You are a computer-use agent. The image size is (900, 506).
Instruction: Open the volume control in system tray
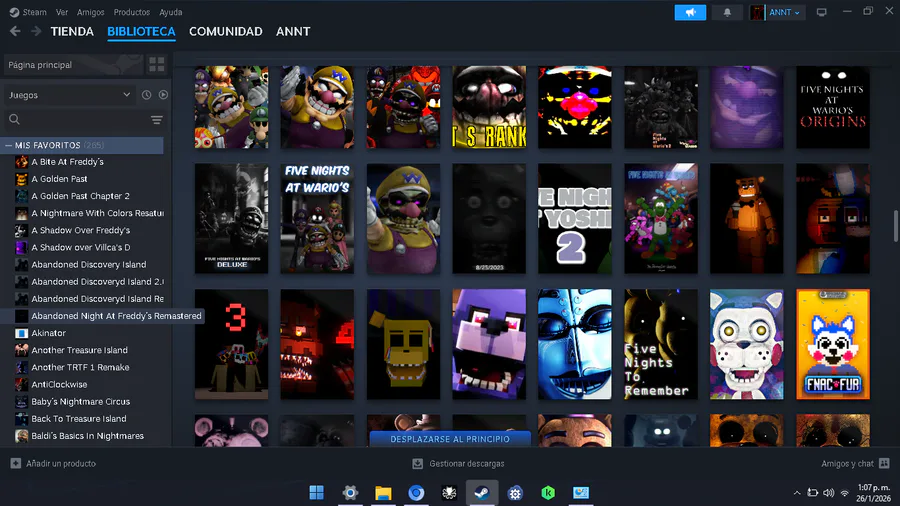click(828, 493)
